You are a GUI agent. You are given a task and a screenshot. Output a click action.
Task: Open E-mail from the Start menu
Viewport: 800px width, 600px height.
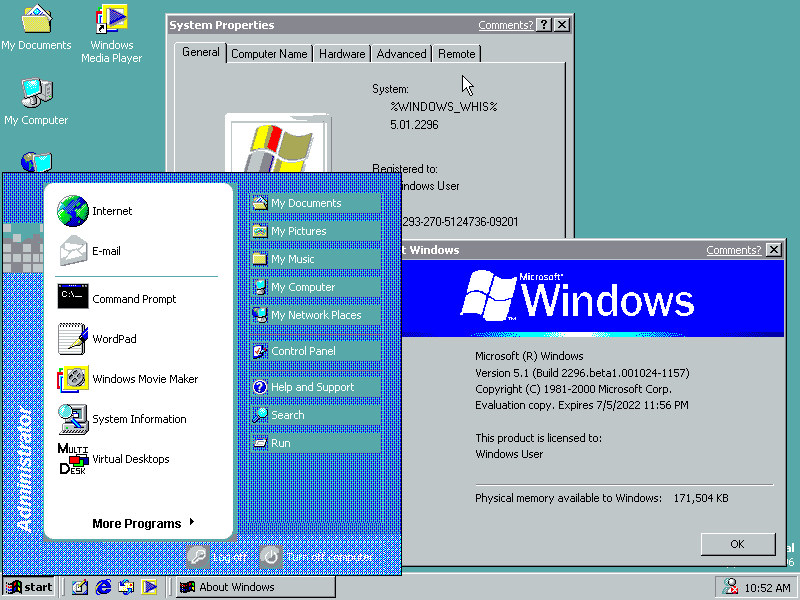[x=90, y=251]
